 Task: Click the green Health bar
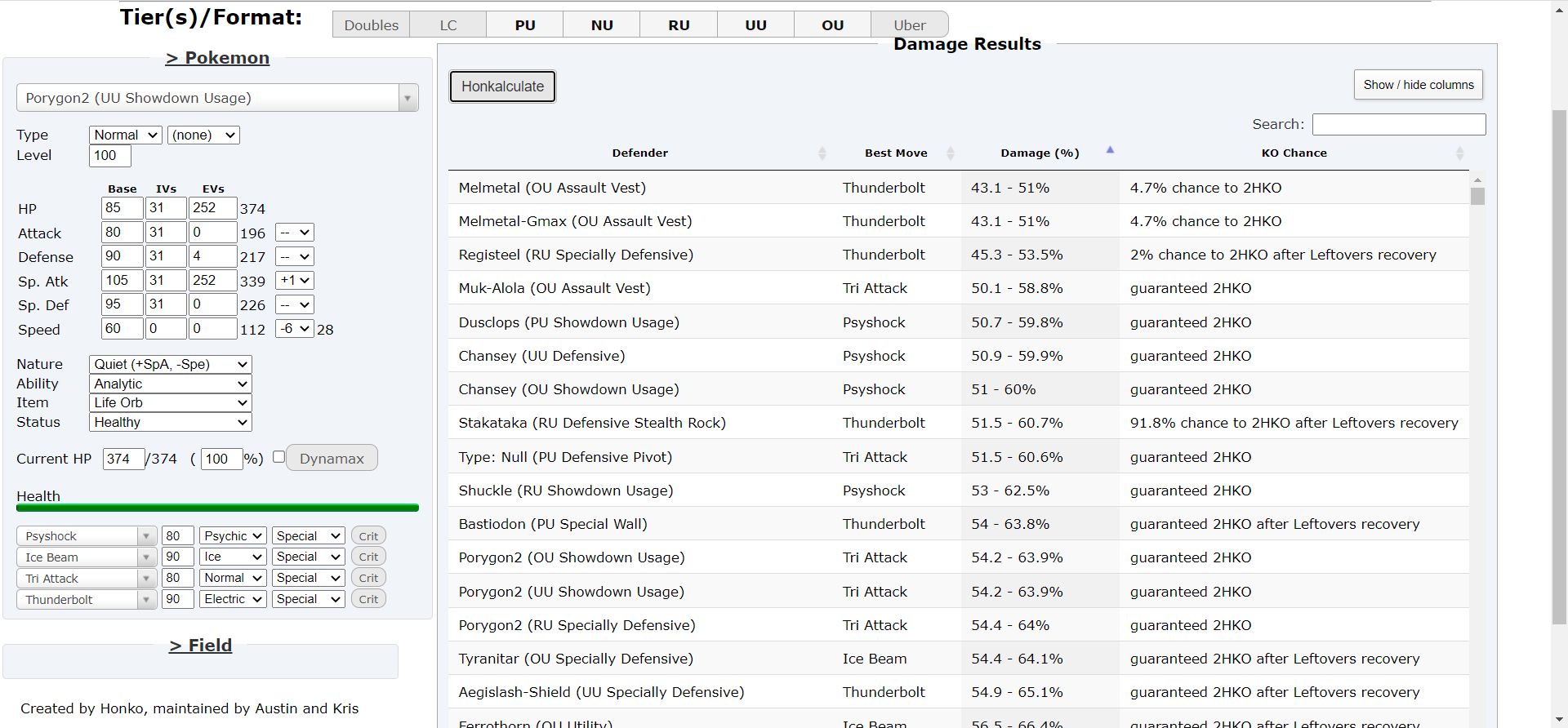[217, 508]
